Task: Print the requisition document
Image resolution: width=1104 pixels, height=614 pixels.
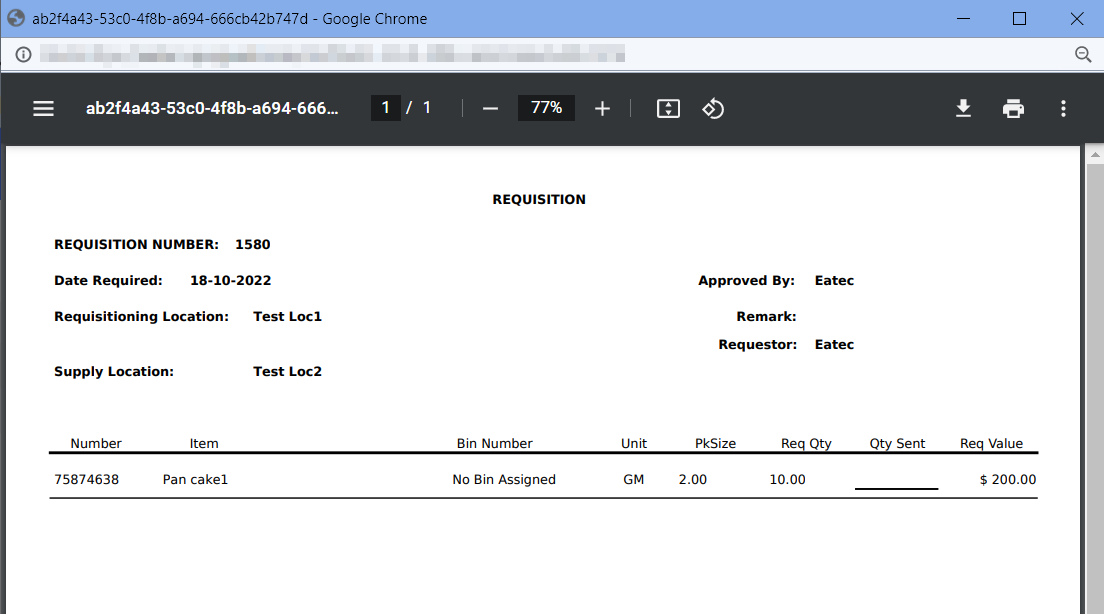Action: coord(1013,108)
